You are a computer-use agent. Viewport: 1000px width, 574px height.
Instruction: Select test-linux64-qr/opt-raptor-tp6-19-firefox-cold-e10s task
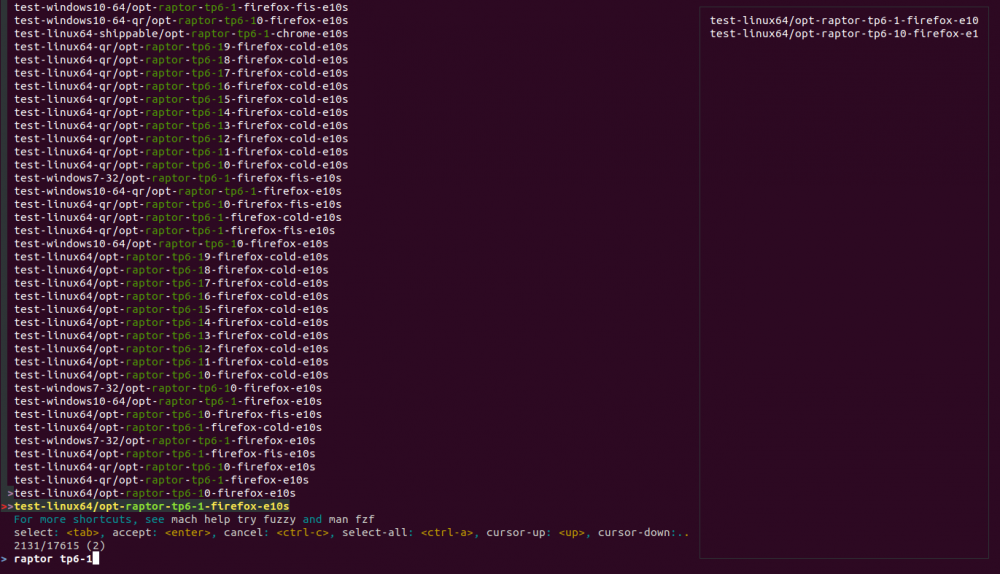pyautogui.click(x=181, y=46)
